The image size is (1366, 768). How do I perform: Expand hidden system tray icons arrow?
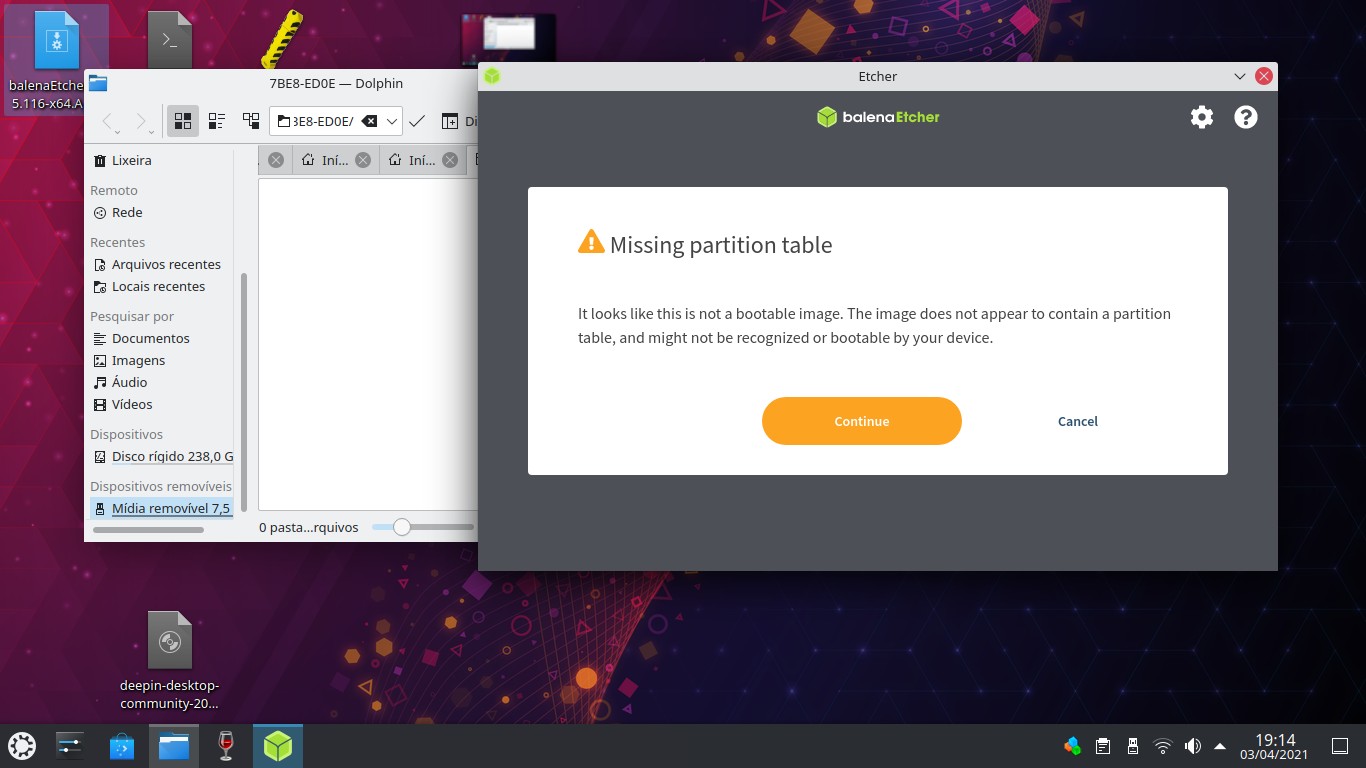[x=1220, y=746]
